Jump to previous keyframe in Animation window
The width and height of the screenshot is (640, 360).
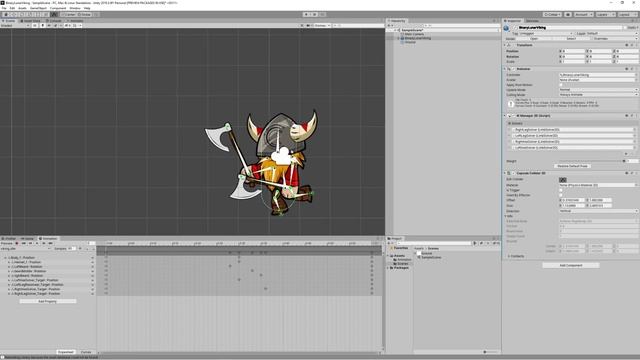(30, 243)
